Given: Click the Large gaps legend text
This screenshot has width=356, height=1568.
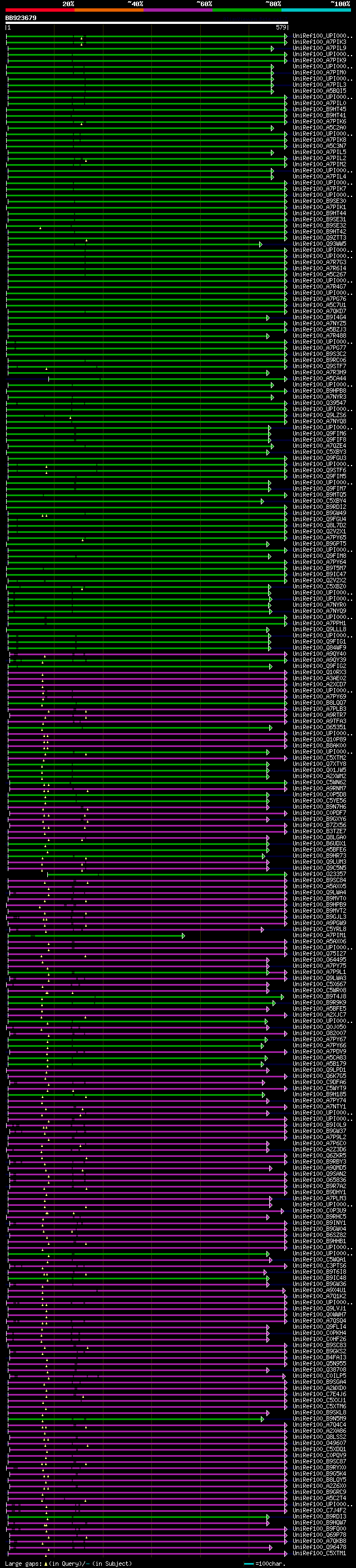Looking at the screenshot, I should click(23, 1564).
